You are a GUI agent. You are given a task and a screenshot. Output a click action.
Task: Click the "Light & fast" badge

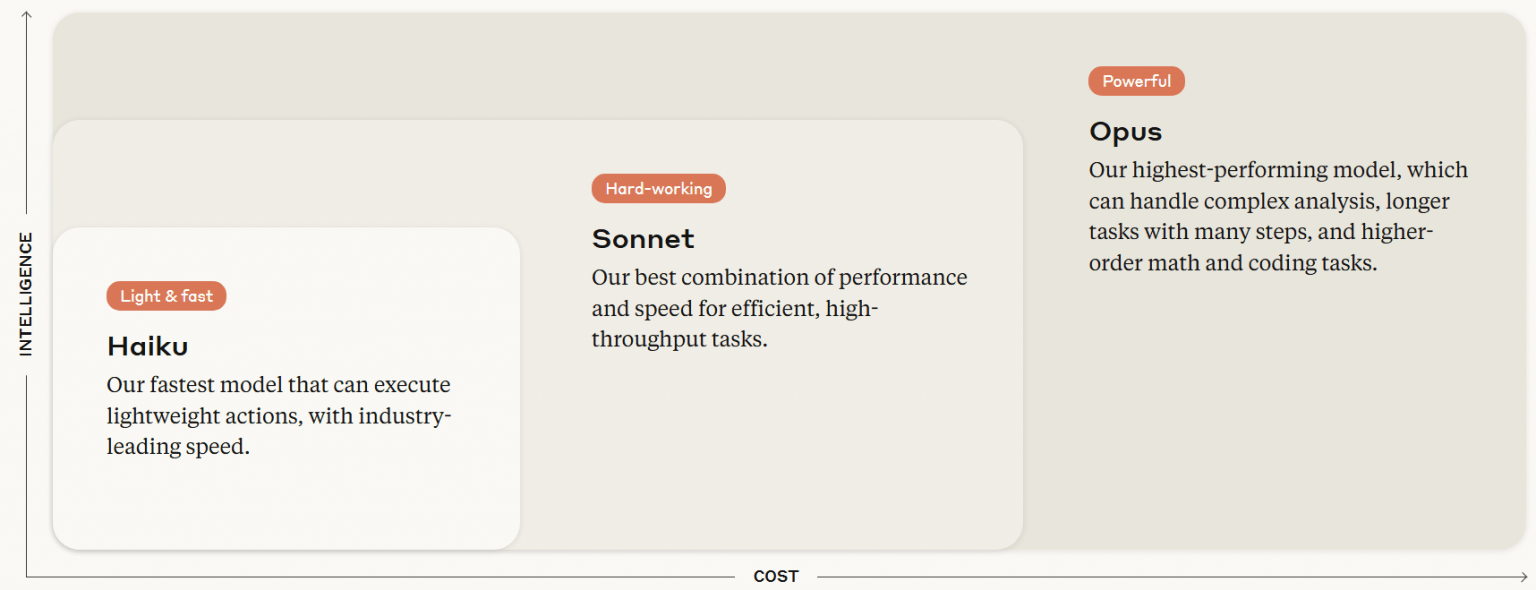pyautogui.click(x=166, y=296)
